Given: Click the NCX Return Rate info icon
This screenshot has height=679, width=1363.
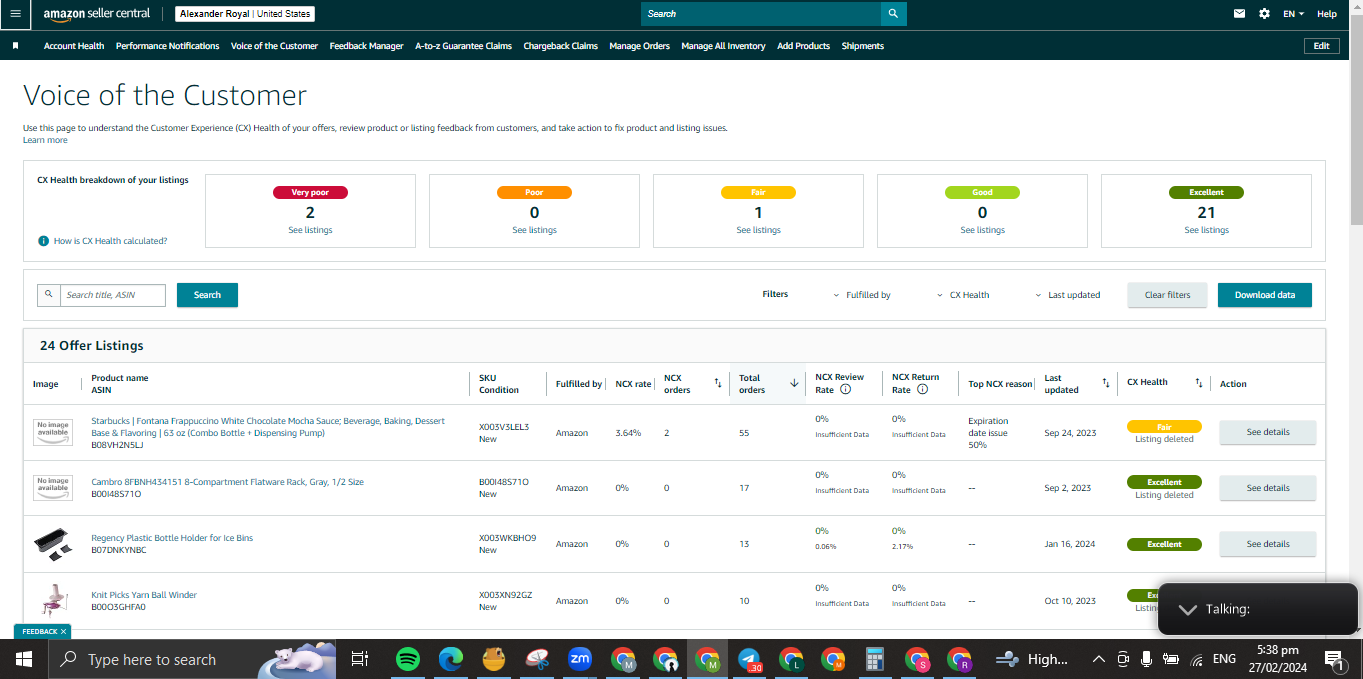Looking at the screenshot, I should pos(922,390).
